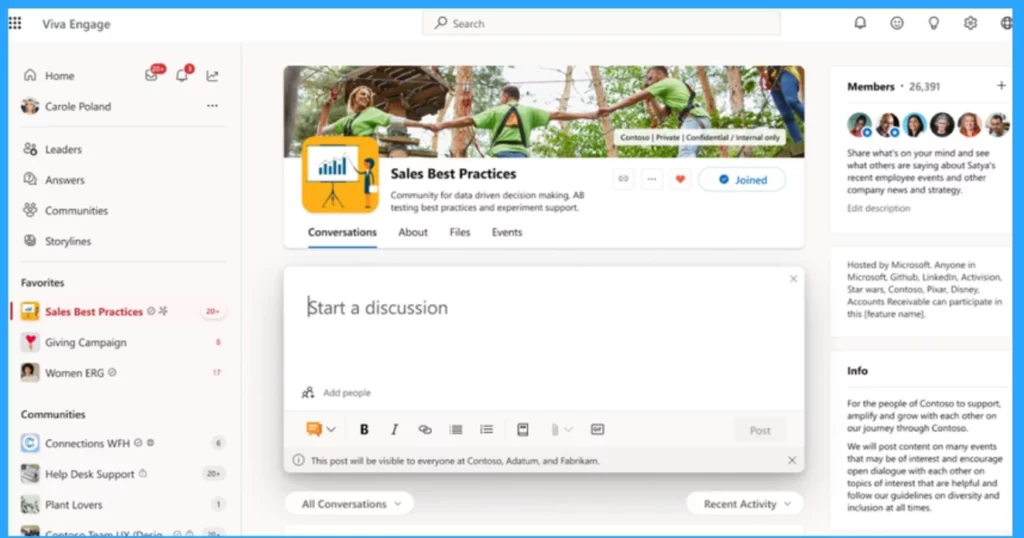Click the Members heading
The image size is (1024, 538).
coord(871,86)
